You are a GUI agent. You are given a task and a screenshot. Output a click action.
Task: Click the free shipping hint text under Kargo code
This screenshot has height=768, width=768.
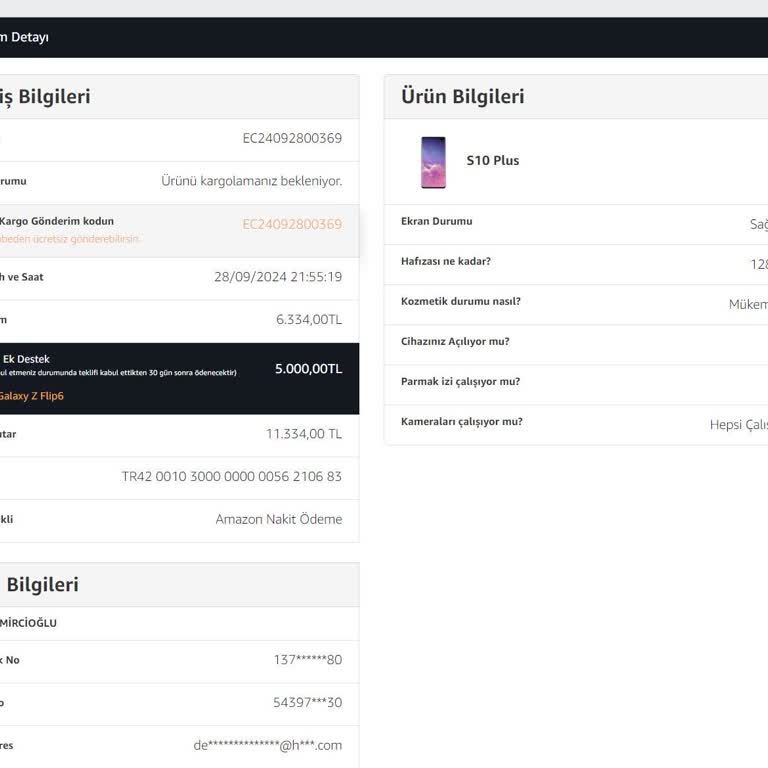pos(69,239)
